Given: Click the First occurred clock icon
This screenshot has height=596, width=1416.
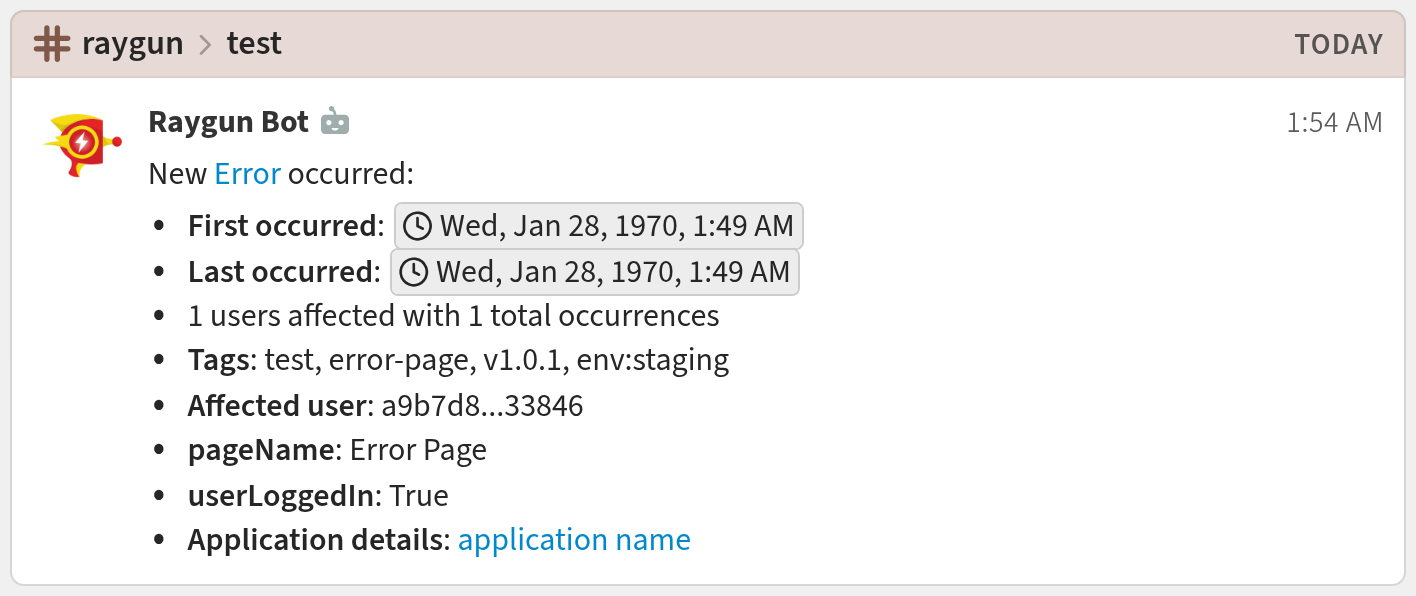Looking at the screenshot, I should [x=417, y=226].
